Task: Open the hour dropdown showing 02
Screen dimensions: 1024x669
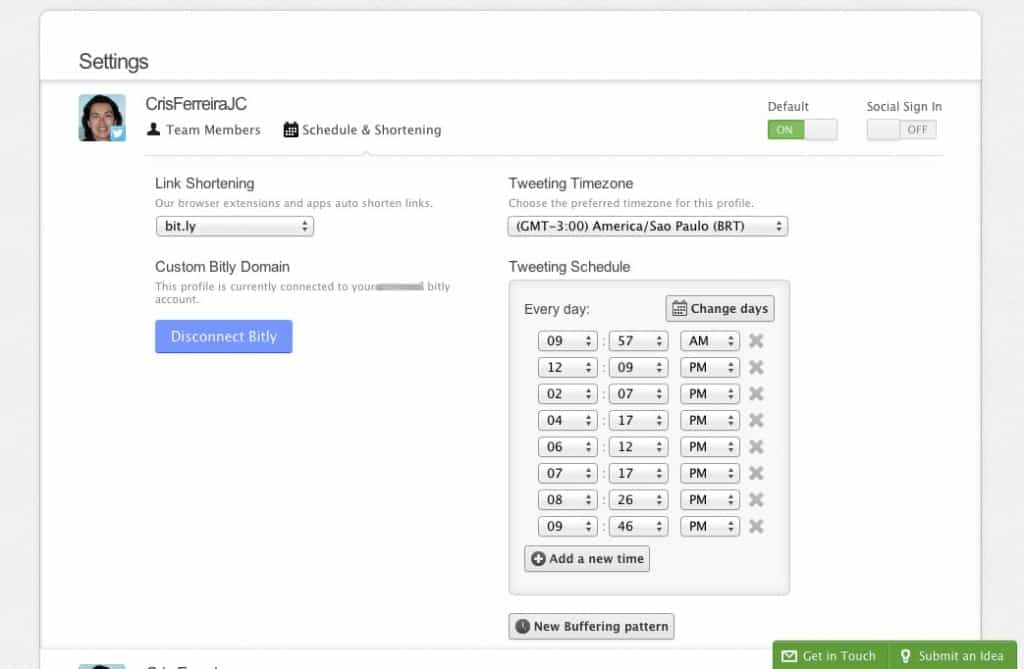Action: tap(568, 394)
